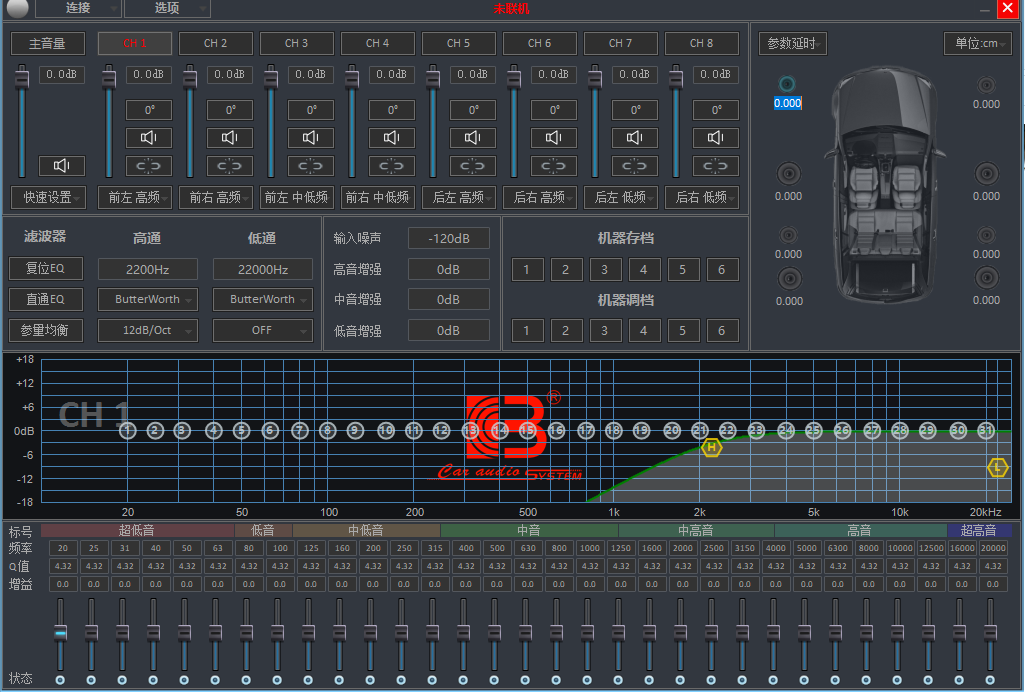The width and height of the screenshot is (1025, 692).
Task: Toggle CH 1 phase 0° button
Action: pyautogui.click(x=148, y=110)
